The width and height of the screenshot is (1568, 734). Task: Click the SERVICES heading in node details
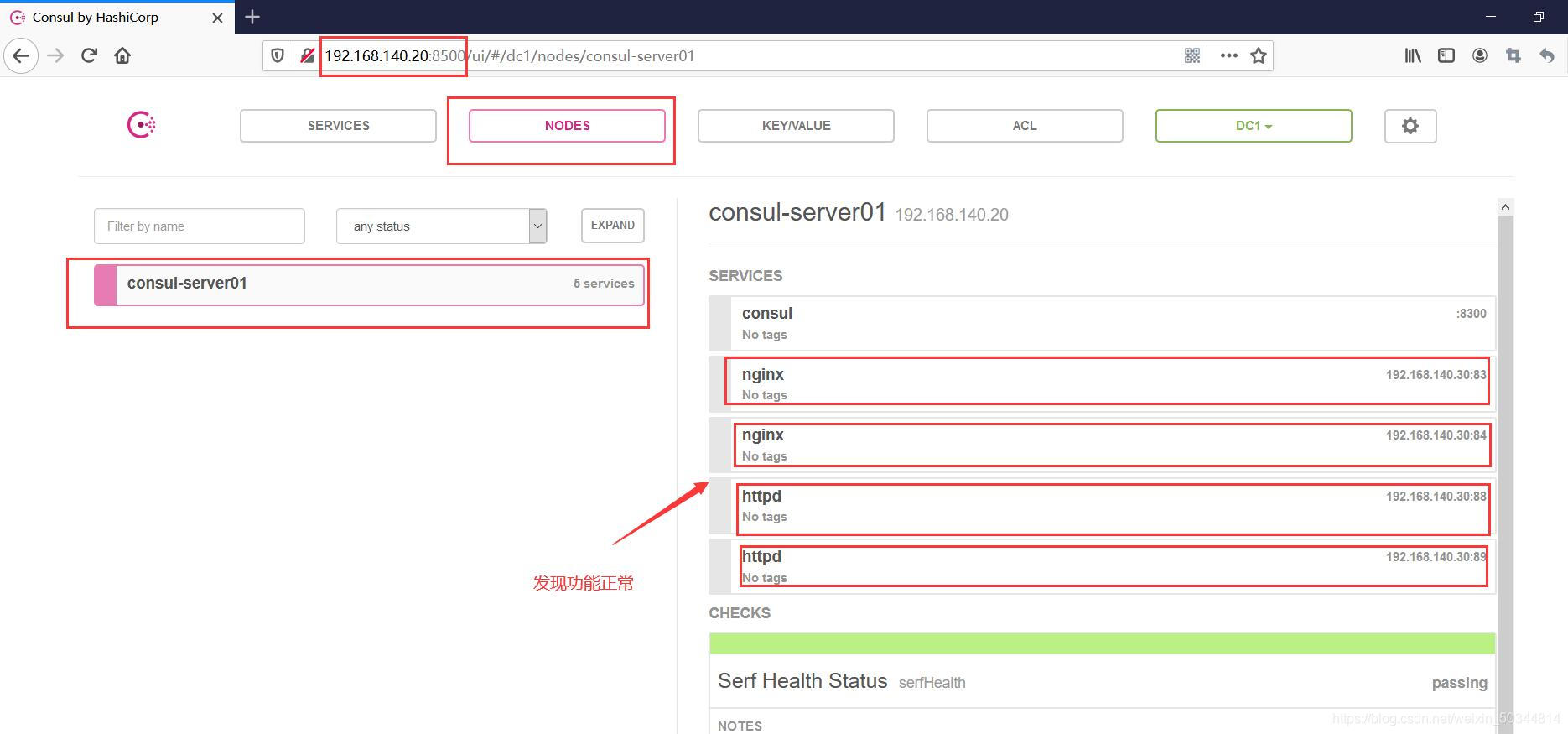745,276
